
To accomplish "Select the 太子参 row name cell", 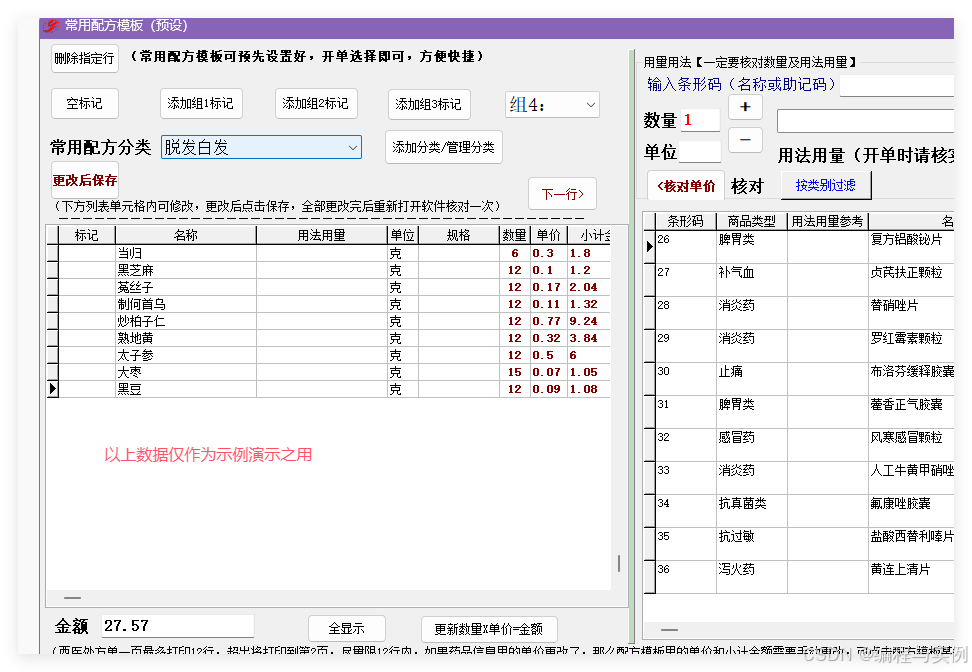I will pyautogui.click(x=185, y=355).
